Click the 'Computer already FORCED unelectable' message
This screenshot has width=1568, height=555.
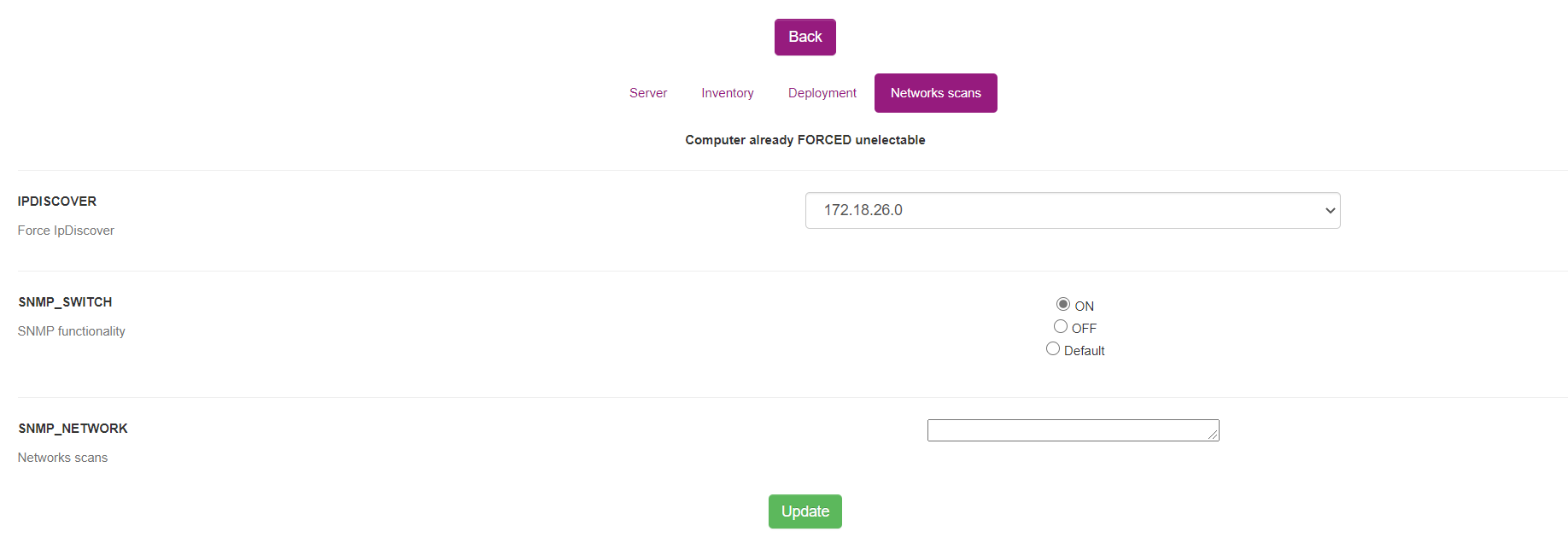804,140
